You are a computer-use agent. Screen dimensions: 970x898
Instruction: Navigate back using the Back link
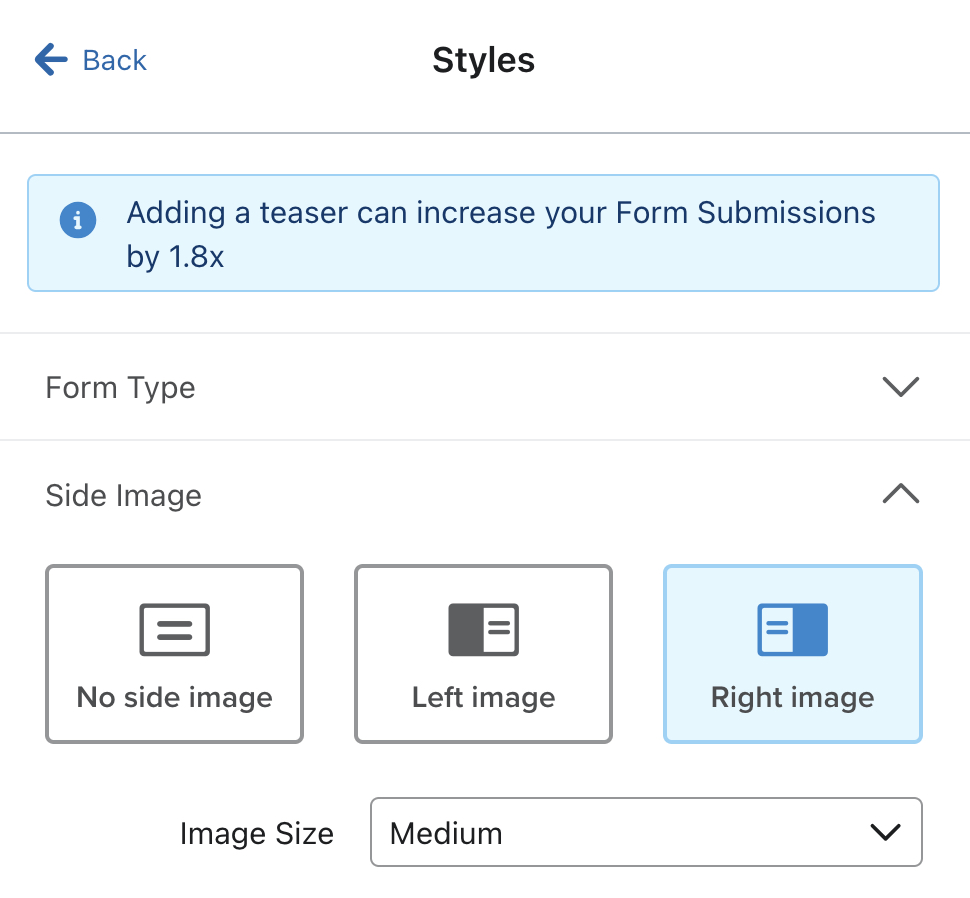[115, 60]
